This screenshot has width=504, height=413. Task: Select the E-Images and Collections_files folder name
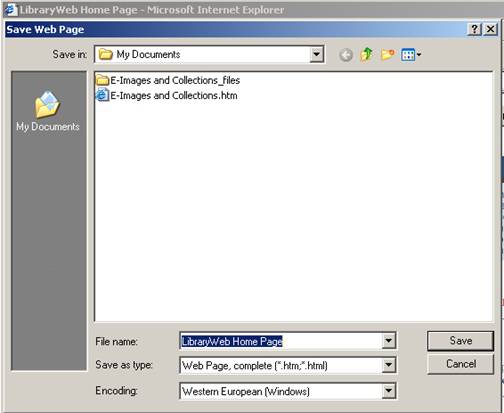[175, 80]
